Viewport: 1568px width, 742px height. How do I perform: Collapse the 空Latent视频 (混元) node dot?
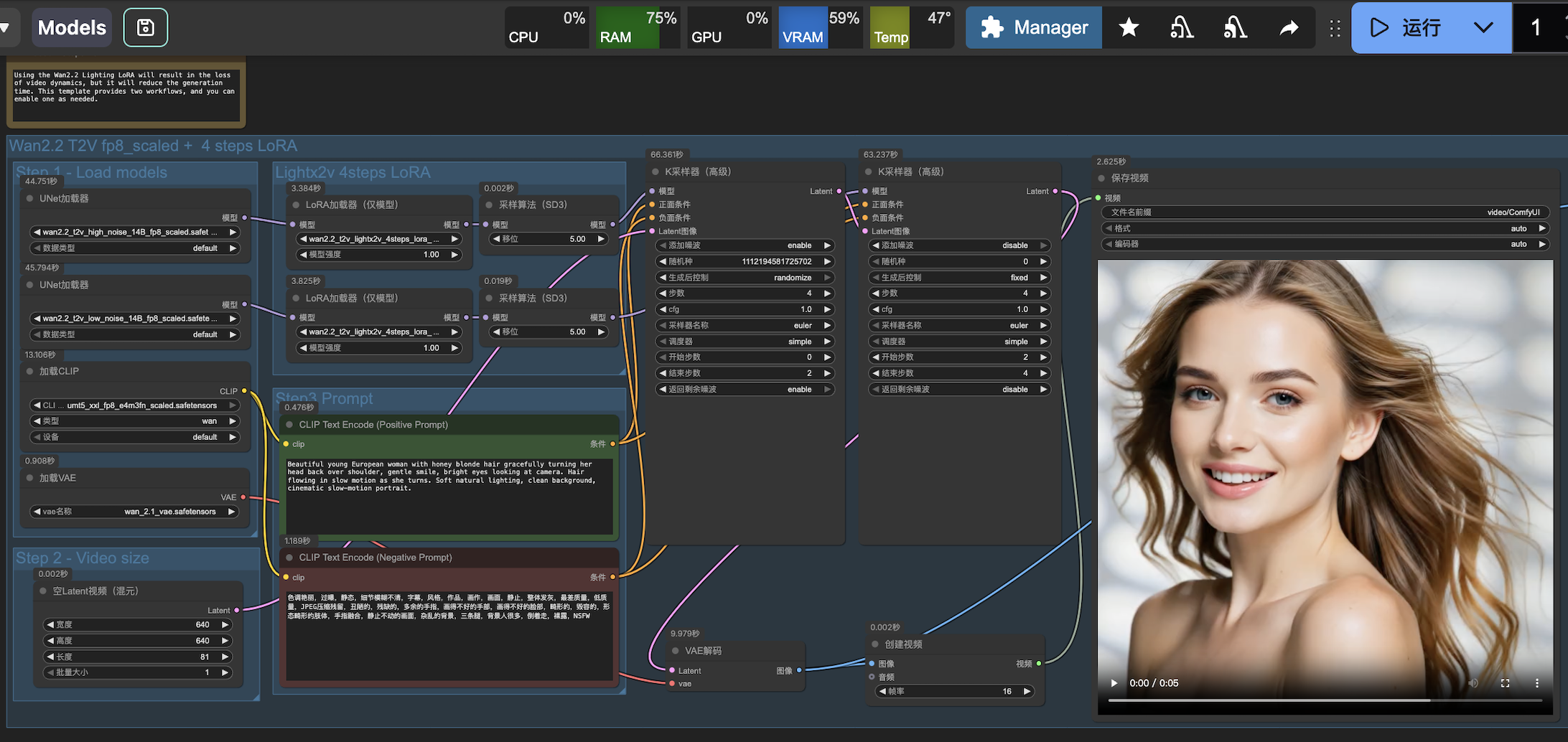(43, 591)
